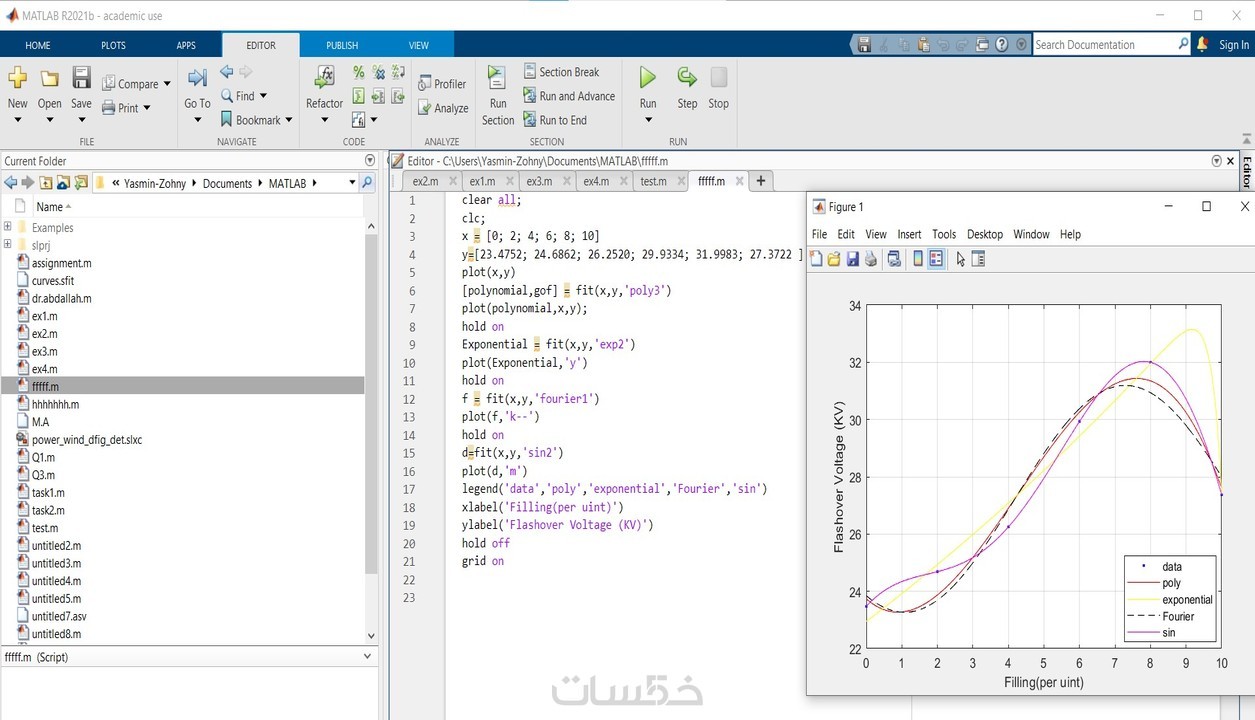
Task: Click New Figure icon in Figure 1 toolbar
Action: point(816,259)
